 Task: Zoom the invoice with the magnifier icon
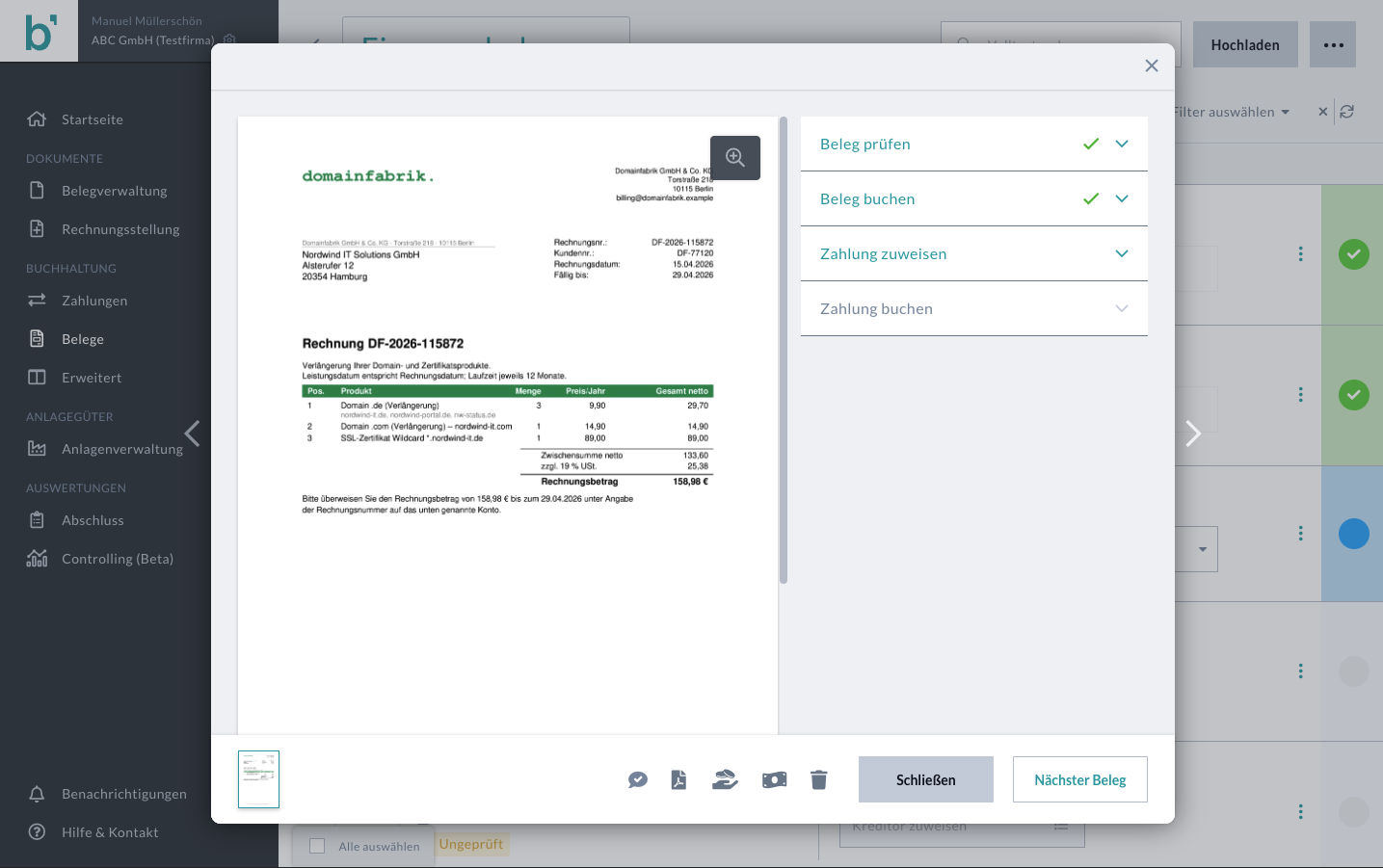coord(735,158)
